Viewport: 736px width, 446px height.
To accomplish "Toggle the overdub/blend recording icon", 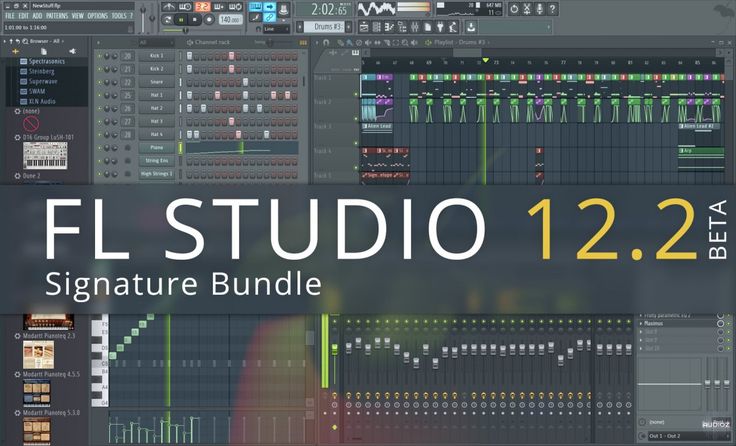I will click(219, 7).
